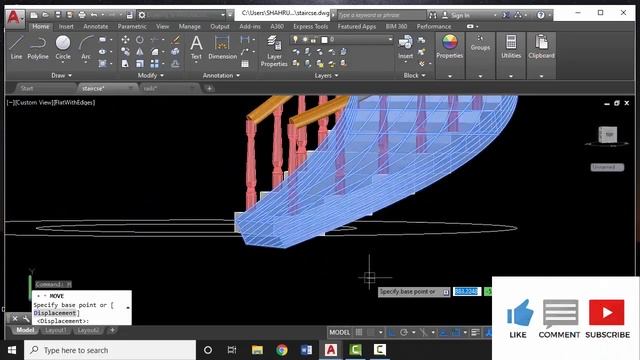Viewport: 640px width, 360px height.
Task: Click the layer color swatch box
Action: (x=324, y=39)
